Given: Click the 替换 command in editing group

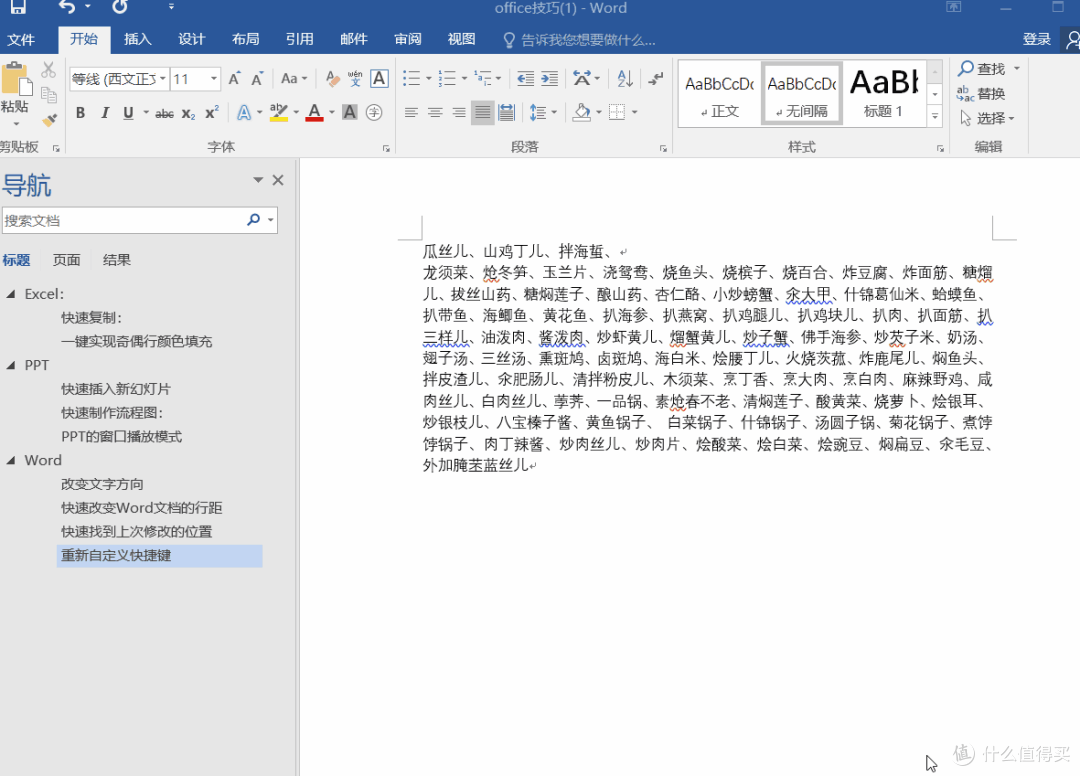Looking at the screenshot, I should click(x=988, y=93).
